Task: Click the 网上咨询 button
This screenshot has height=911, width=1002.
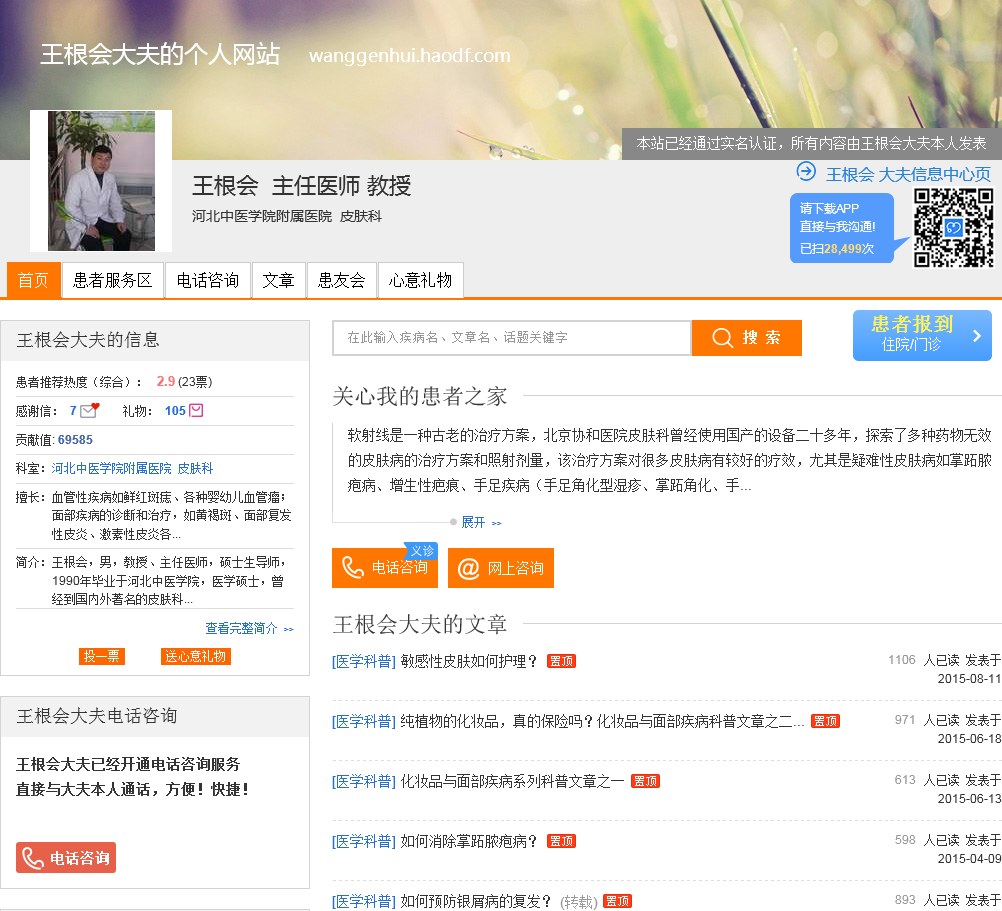Action: coord(500,567)
